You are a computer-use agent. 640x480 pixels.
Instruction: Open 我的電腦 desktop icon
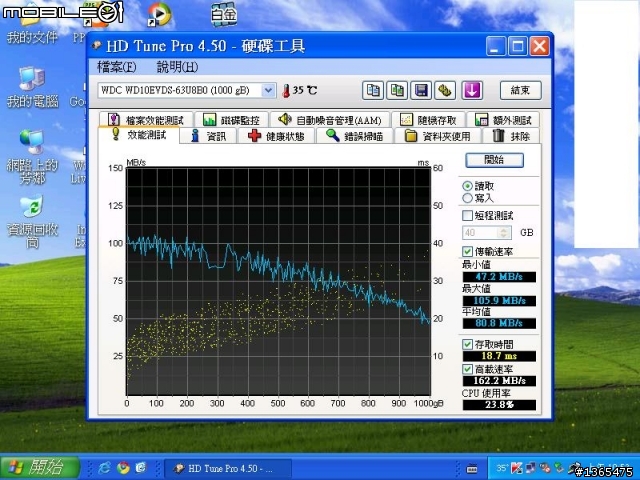point(32,87)
